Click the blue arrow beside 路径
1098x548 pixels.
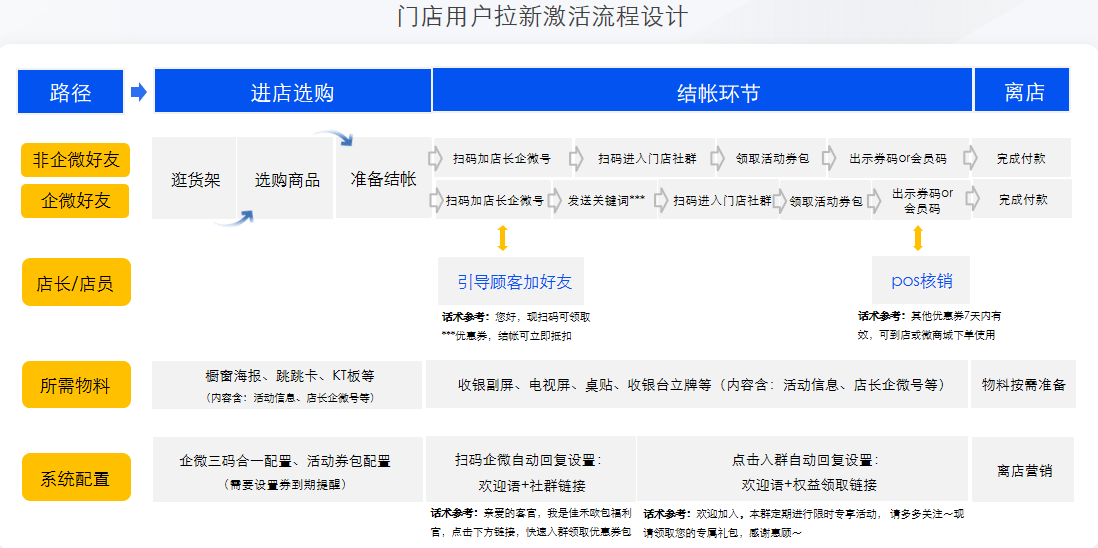point(139,92)
